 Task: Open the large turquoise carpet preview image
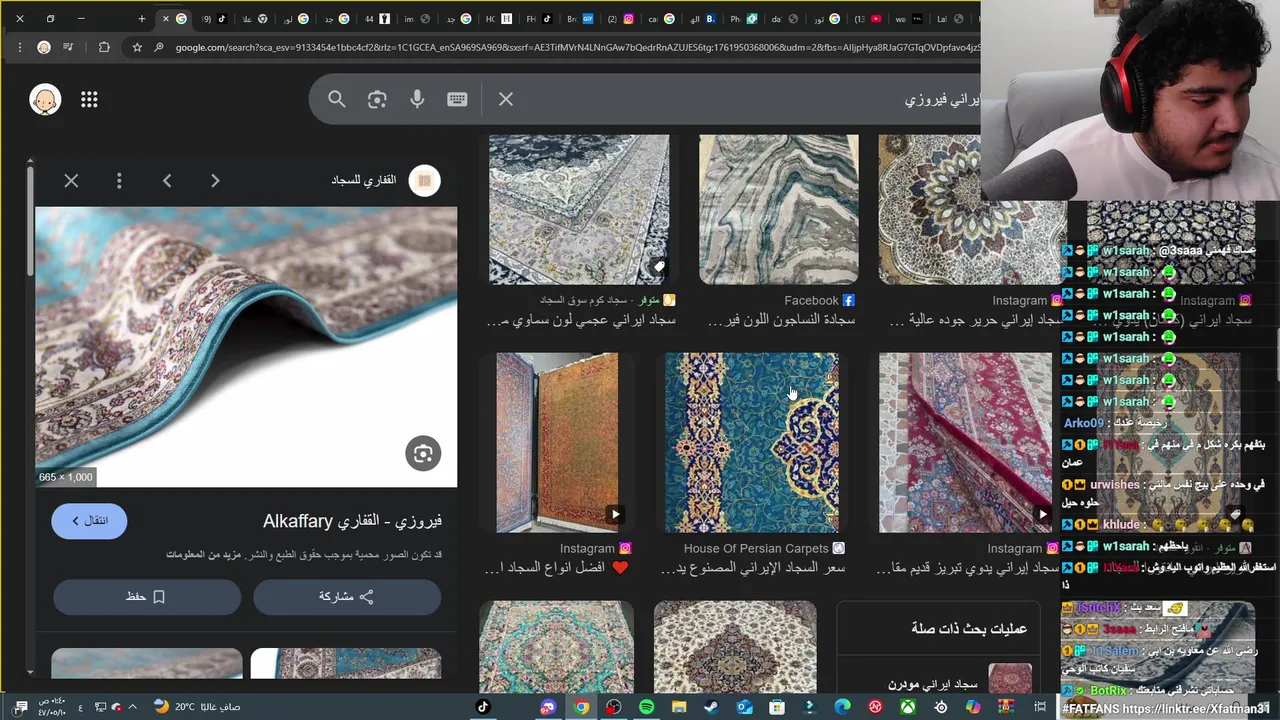(246, 347)
